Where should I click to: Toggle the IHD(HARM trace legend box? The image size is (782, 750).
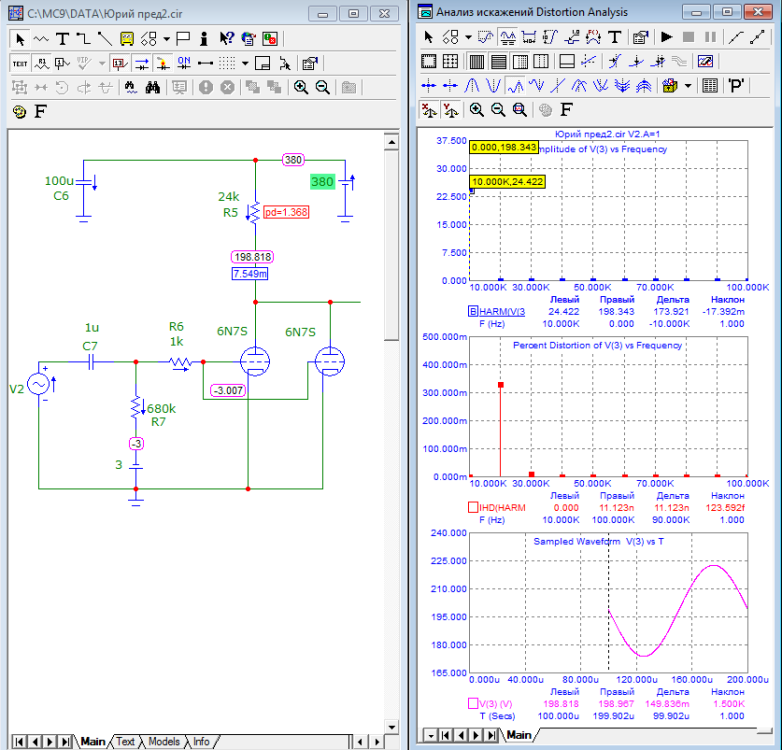coord(473,507)
